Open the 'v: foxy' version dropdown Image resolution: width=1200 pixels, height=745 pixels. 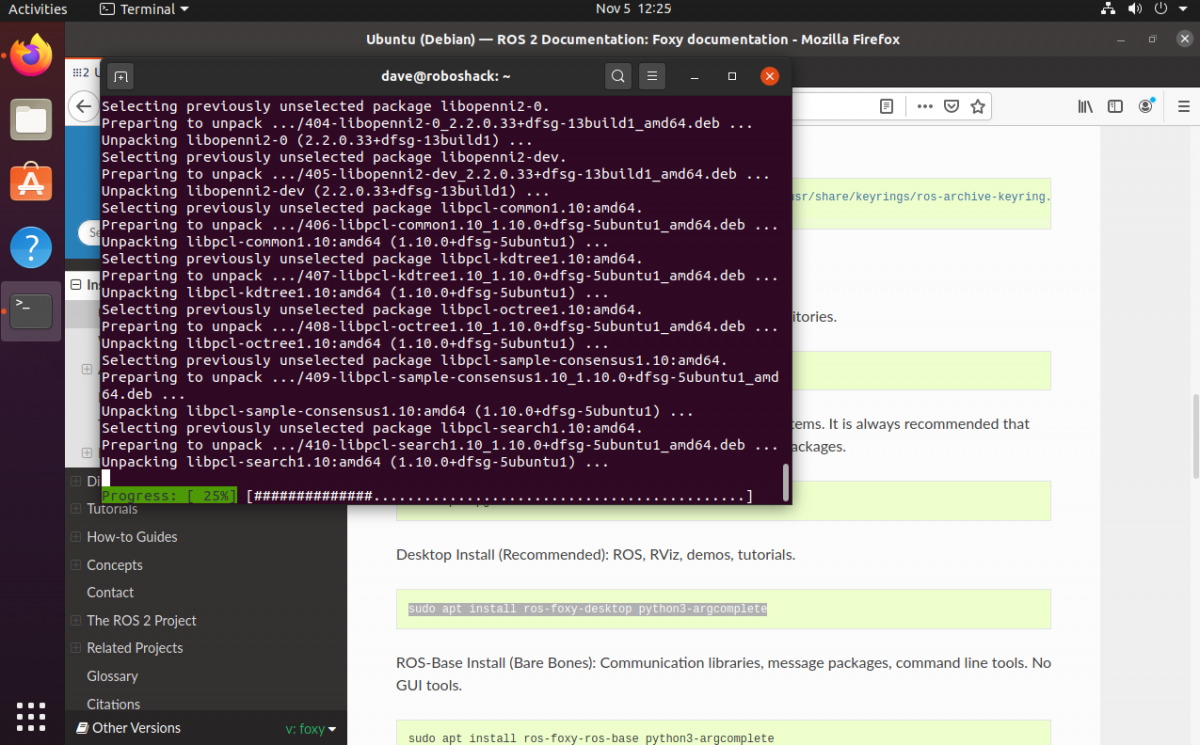[311, 729]
